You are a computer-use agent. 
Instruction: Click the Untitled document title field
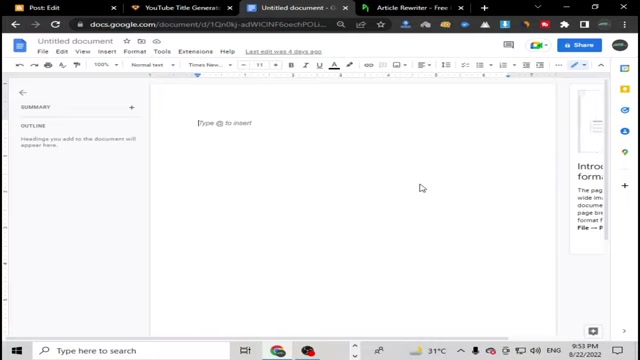click(x=75, y=41)
